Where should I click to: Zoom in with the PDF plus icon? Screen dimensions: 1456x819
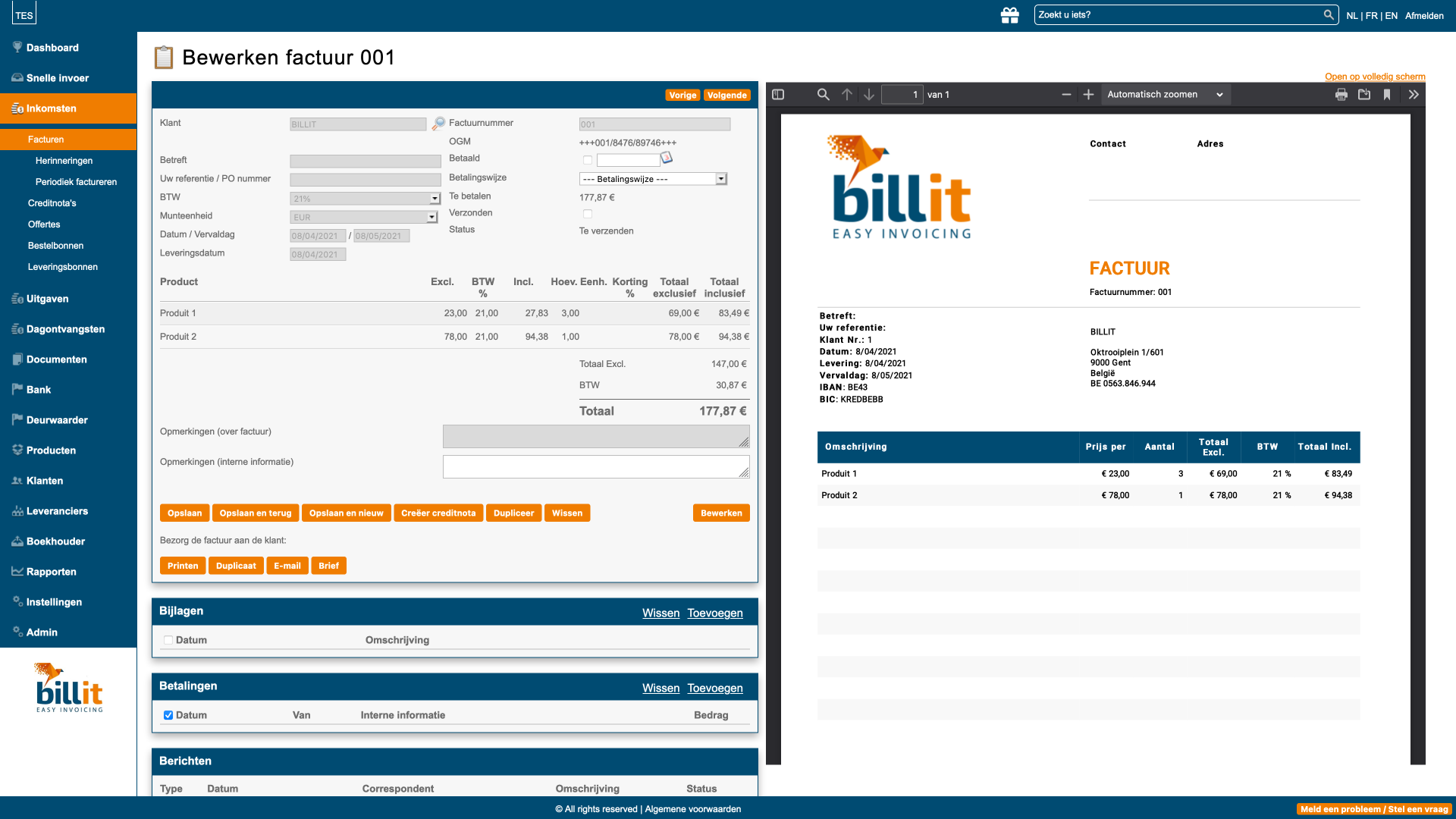(x=1088, y=95)
